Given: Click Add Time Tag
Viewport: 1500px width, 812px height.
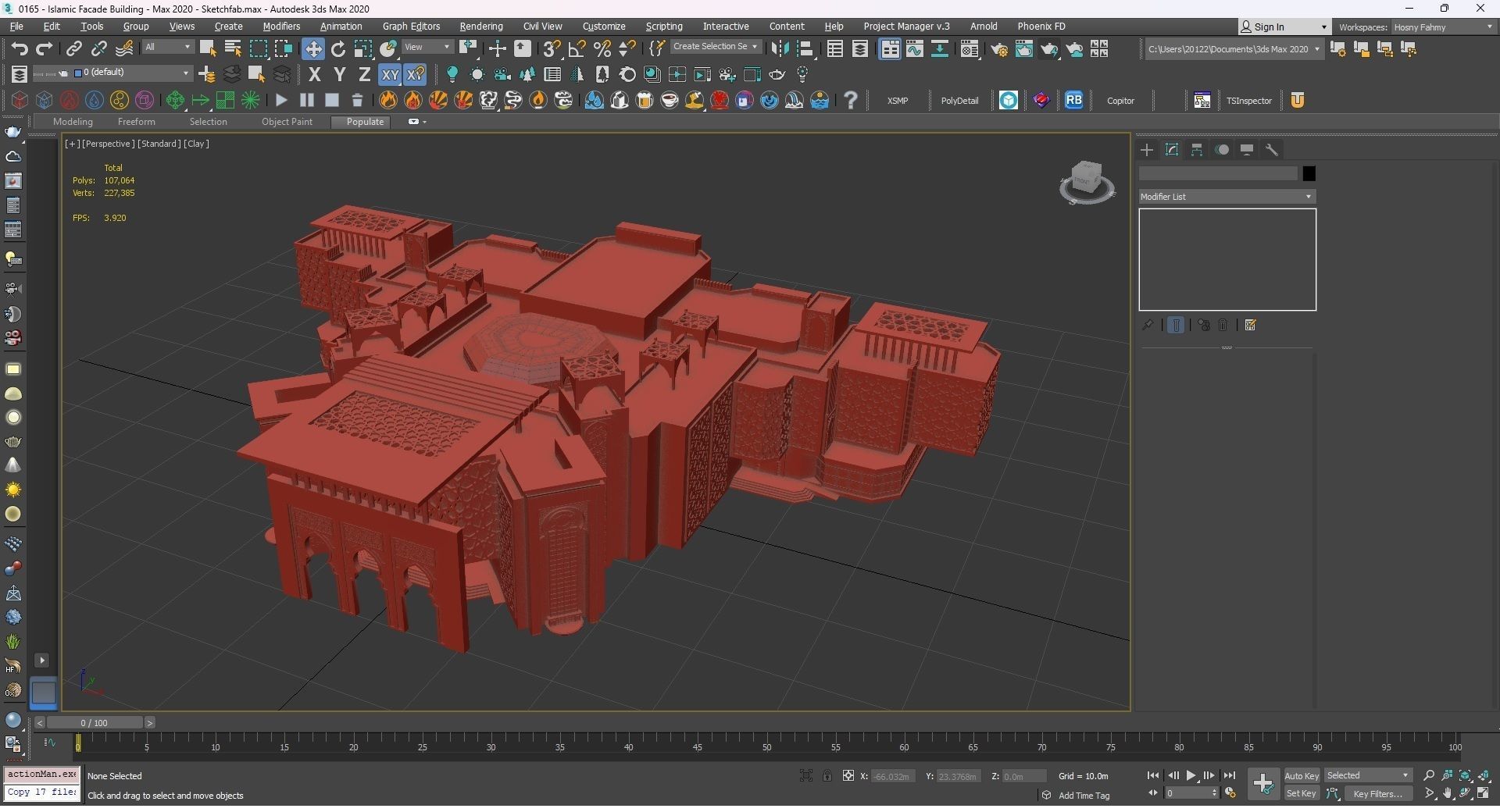Looking at the screenshot, I should click(x=1084, y=796).
